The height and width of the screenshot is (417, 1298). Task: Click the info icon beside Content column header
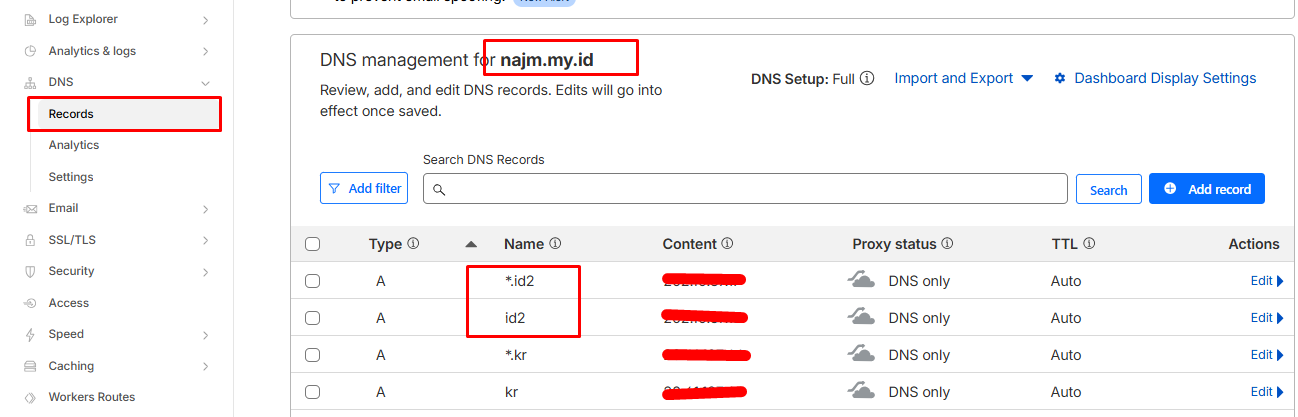coord(728,243)
